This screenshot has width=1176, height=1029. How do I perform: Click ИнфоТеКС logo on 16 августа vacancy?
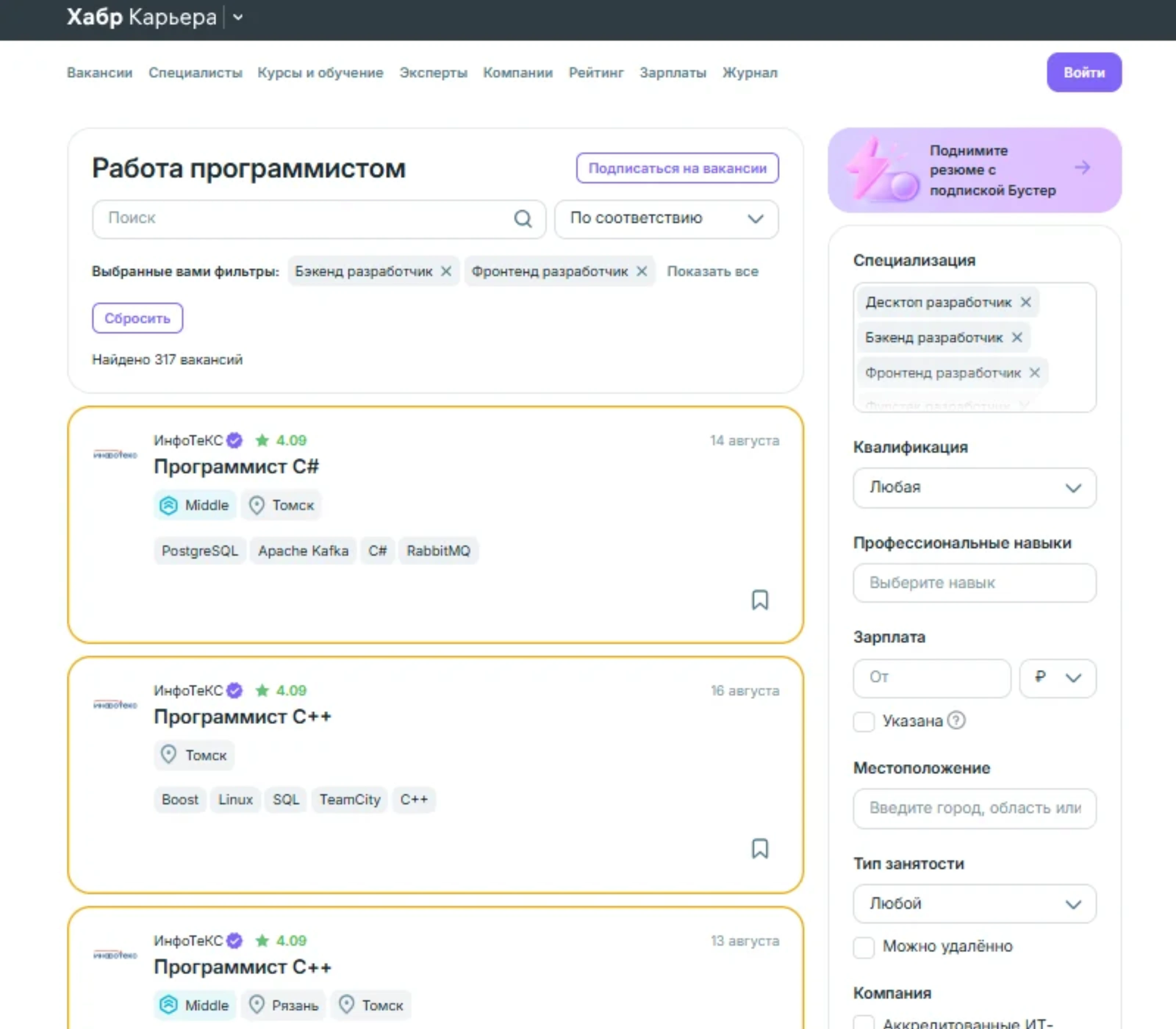115,704
